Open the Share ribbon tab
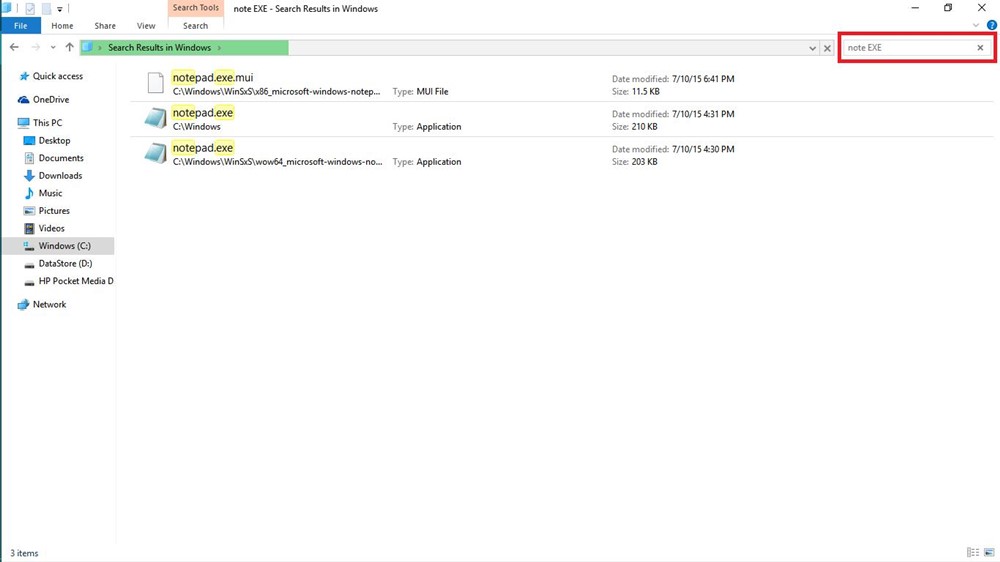This screenshot has width=1000, height=562. [105, 26]
